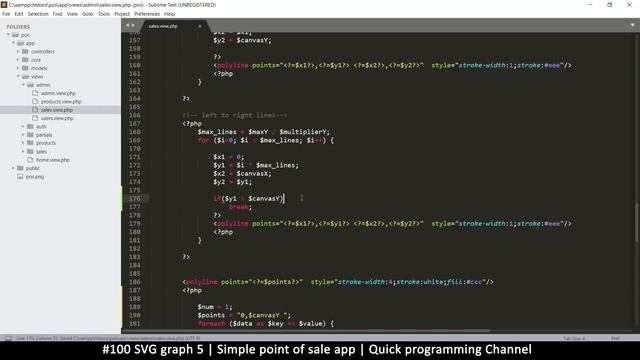
Task: Open users.view.php in the sidebar
Action: 57,118
